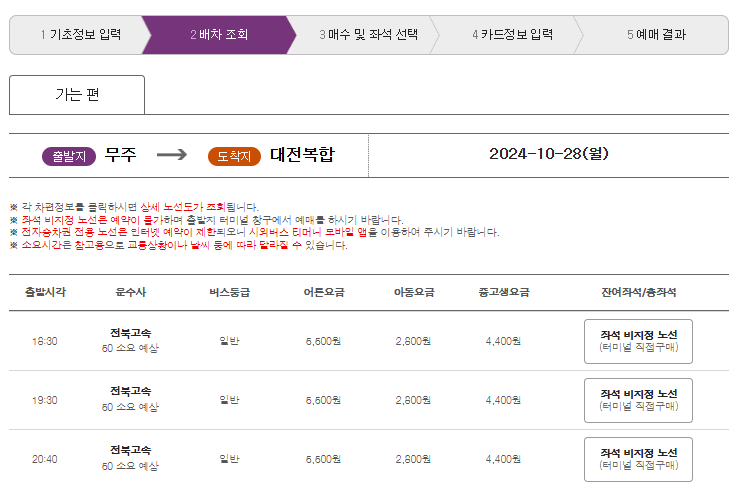Click the 좌석 비지정 노선은 예약이 불가 notice
Image resolution: width=734 pixels, height=487 pixels.
click(92, 220)
